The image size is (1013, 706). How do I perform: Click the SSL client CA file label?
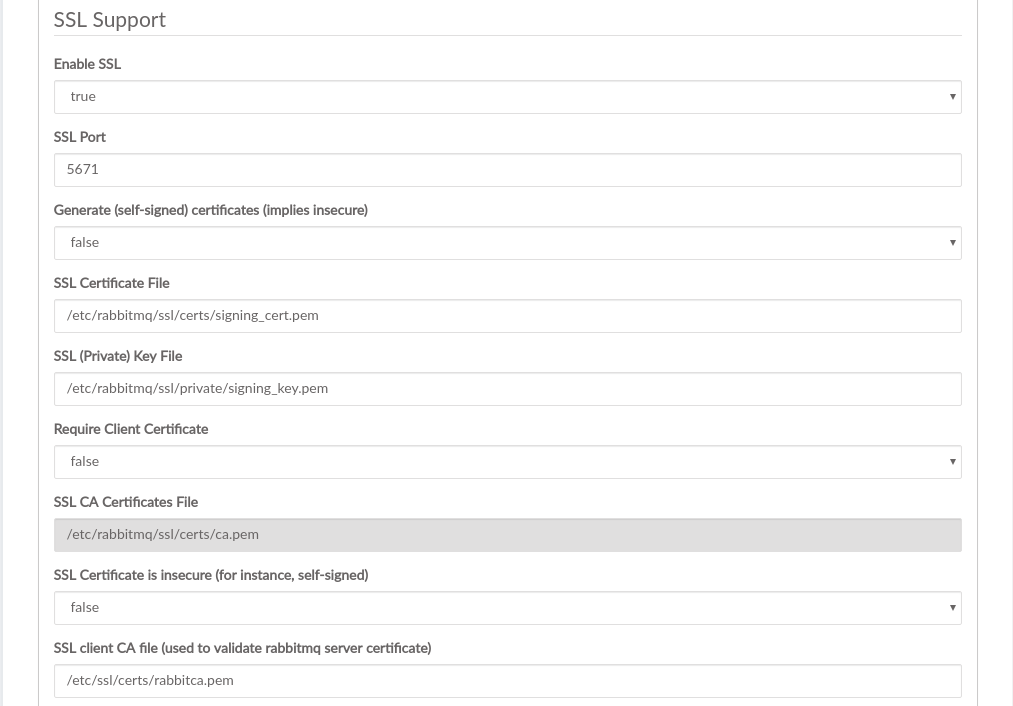click(x=242, y=648)
